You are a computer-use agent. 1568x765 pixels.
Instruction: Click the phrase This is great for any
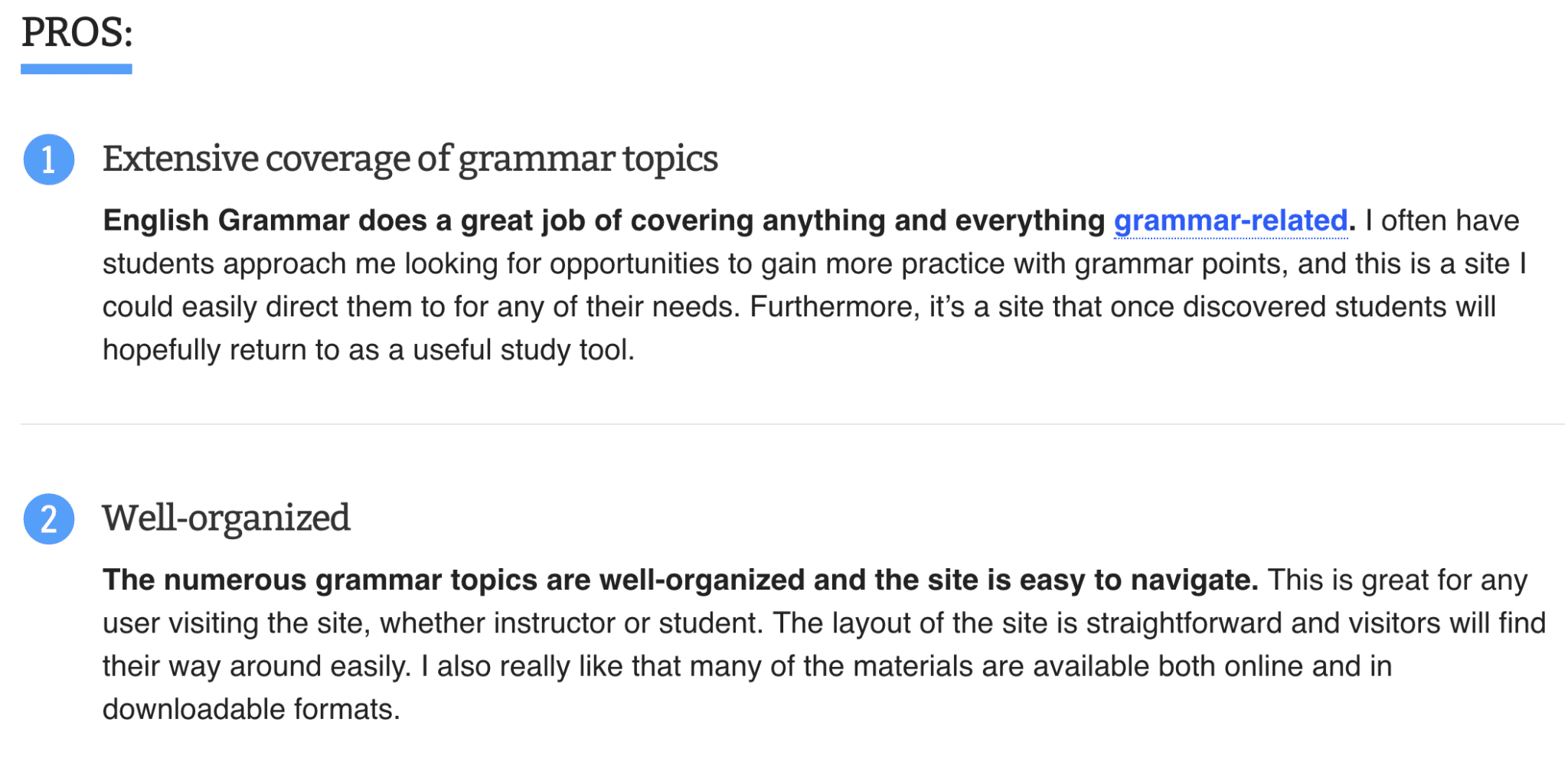(x=1397, y=580)
